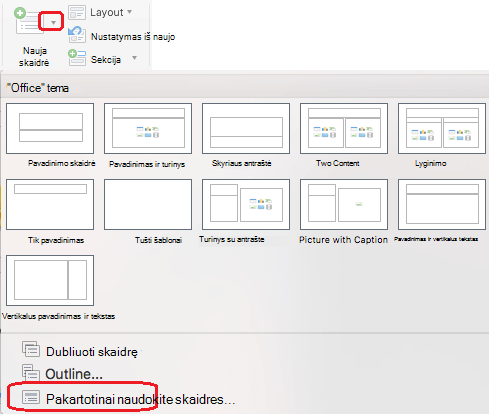Click the Nauja skaidrė text label
This screenshot has width=489, height=414.
[34, 57]
